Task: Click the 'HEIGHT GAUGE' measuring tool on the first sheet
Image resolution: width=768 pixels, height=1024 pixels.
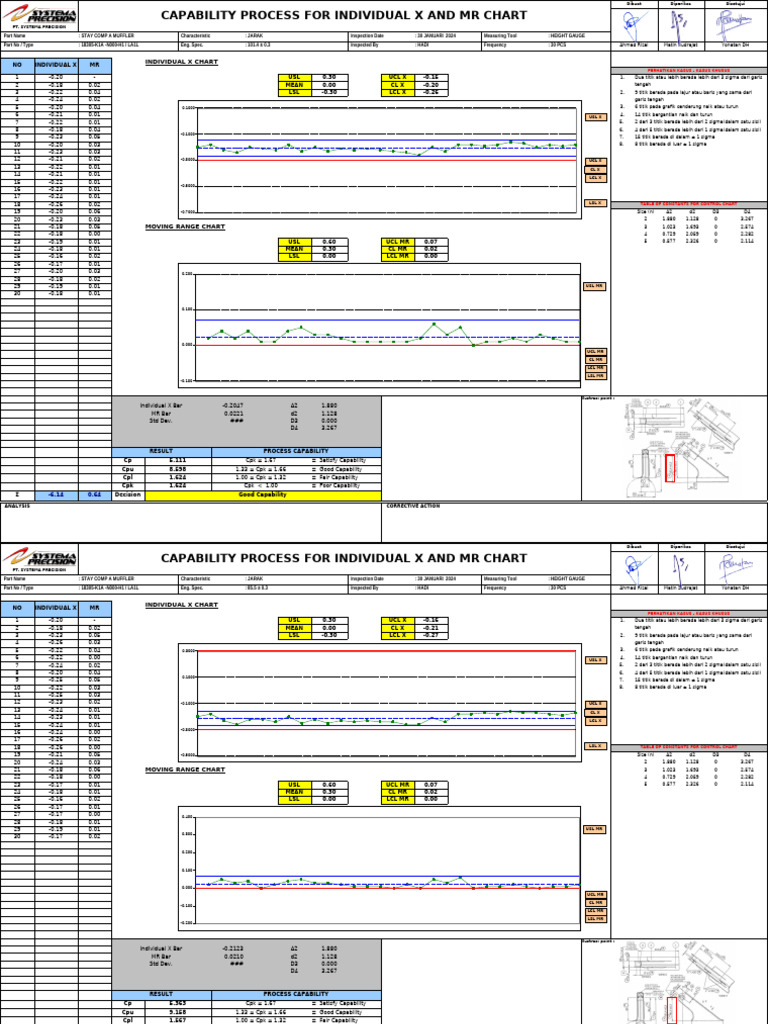Action: (x=568, y=36)
